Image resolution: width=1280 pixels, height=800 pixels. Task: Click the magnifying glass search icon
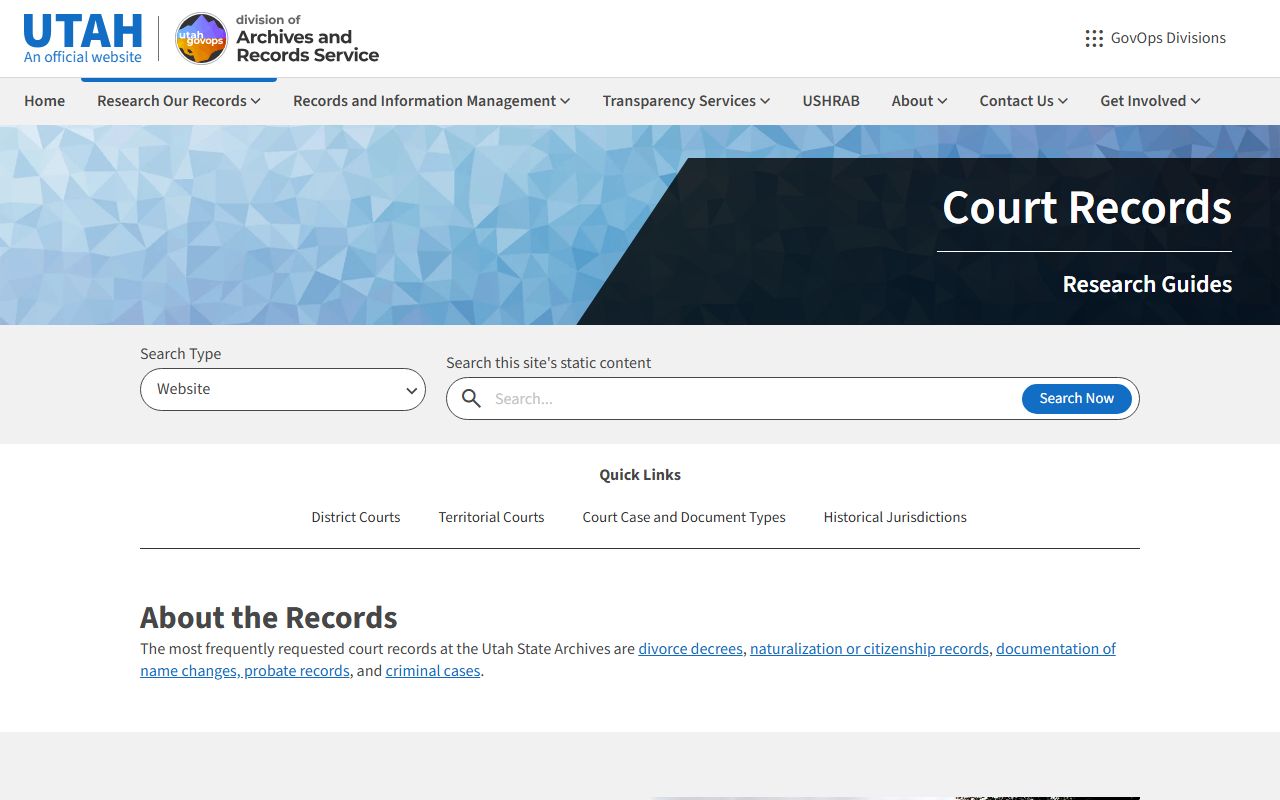471,398
